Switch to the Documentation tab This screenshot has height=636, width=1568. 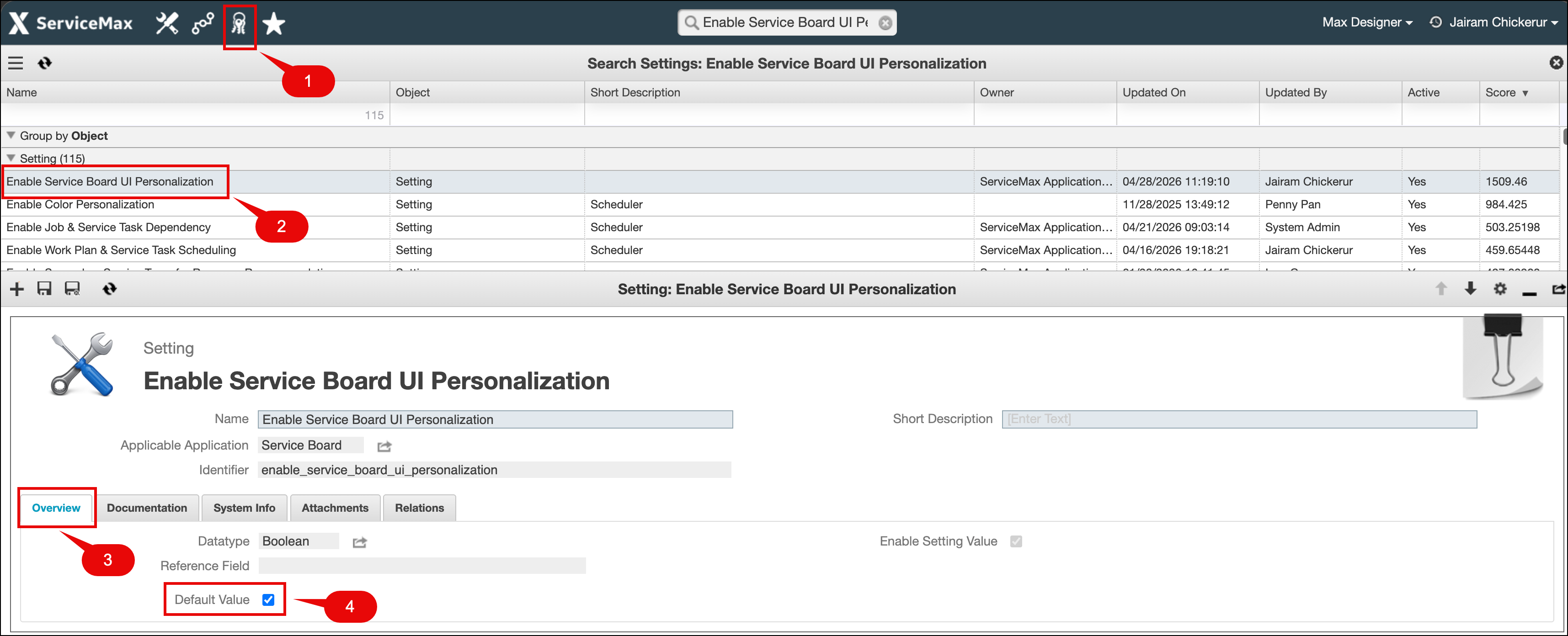pyautogui.click(x=147, y=508)
